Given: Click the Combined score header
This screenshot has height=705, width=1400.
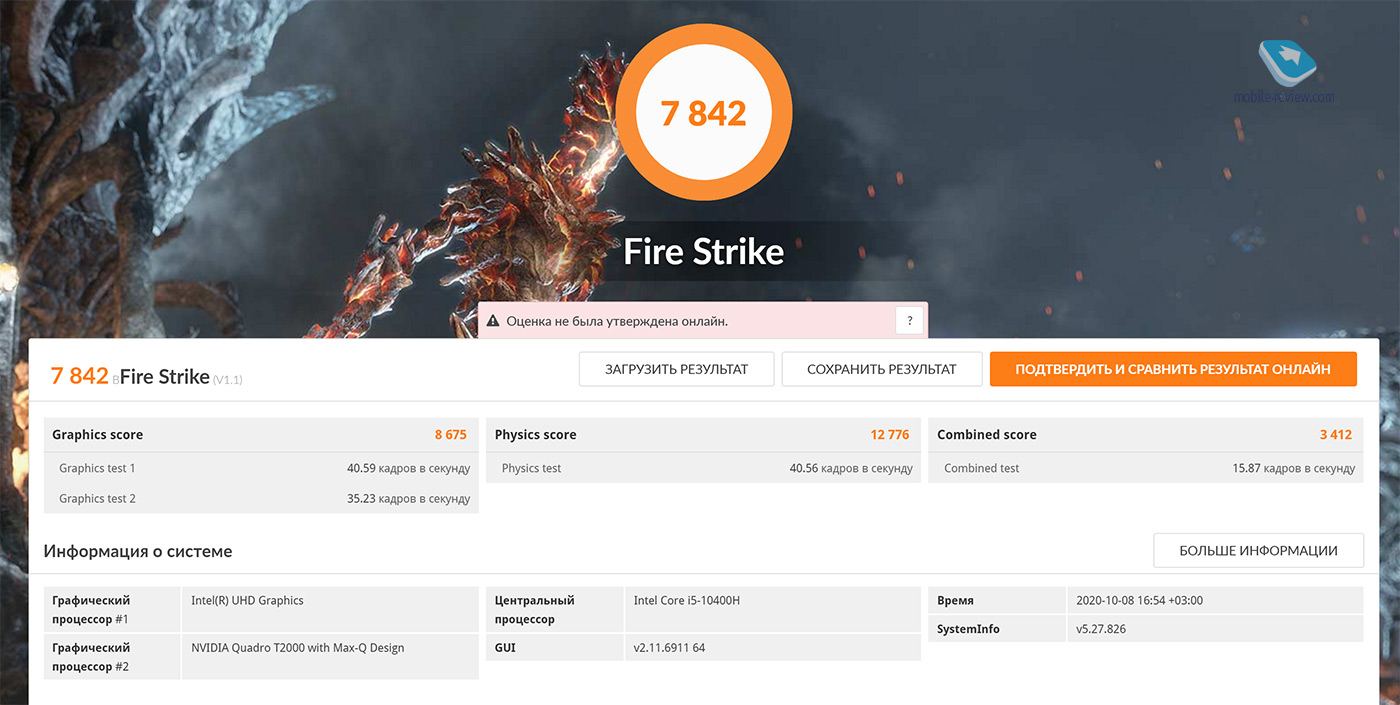Looking at the screenshot, I should [987, 435].
